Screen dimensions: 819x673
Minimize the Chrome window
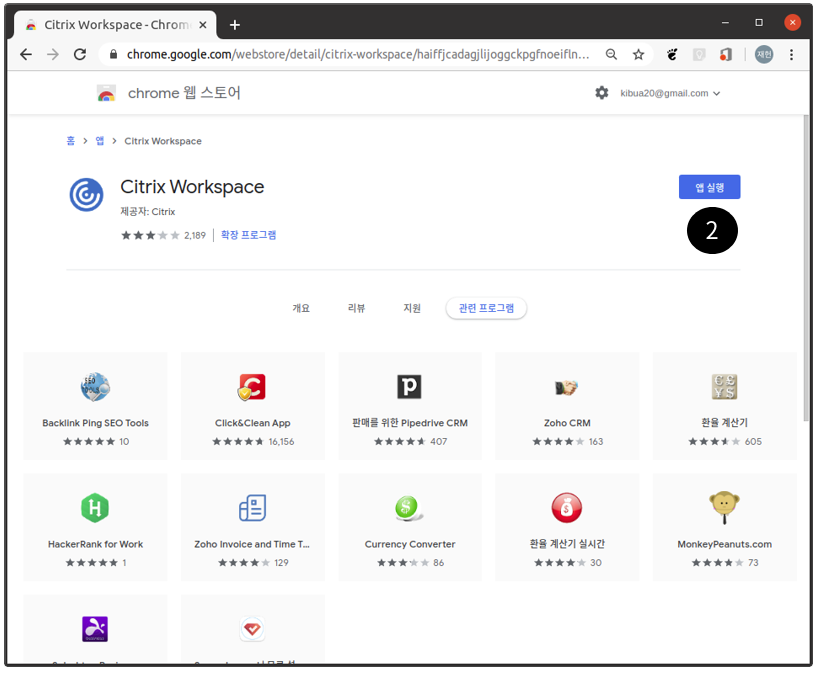pyautogui.click(x=725, y=22)
